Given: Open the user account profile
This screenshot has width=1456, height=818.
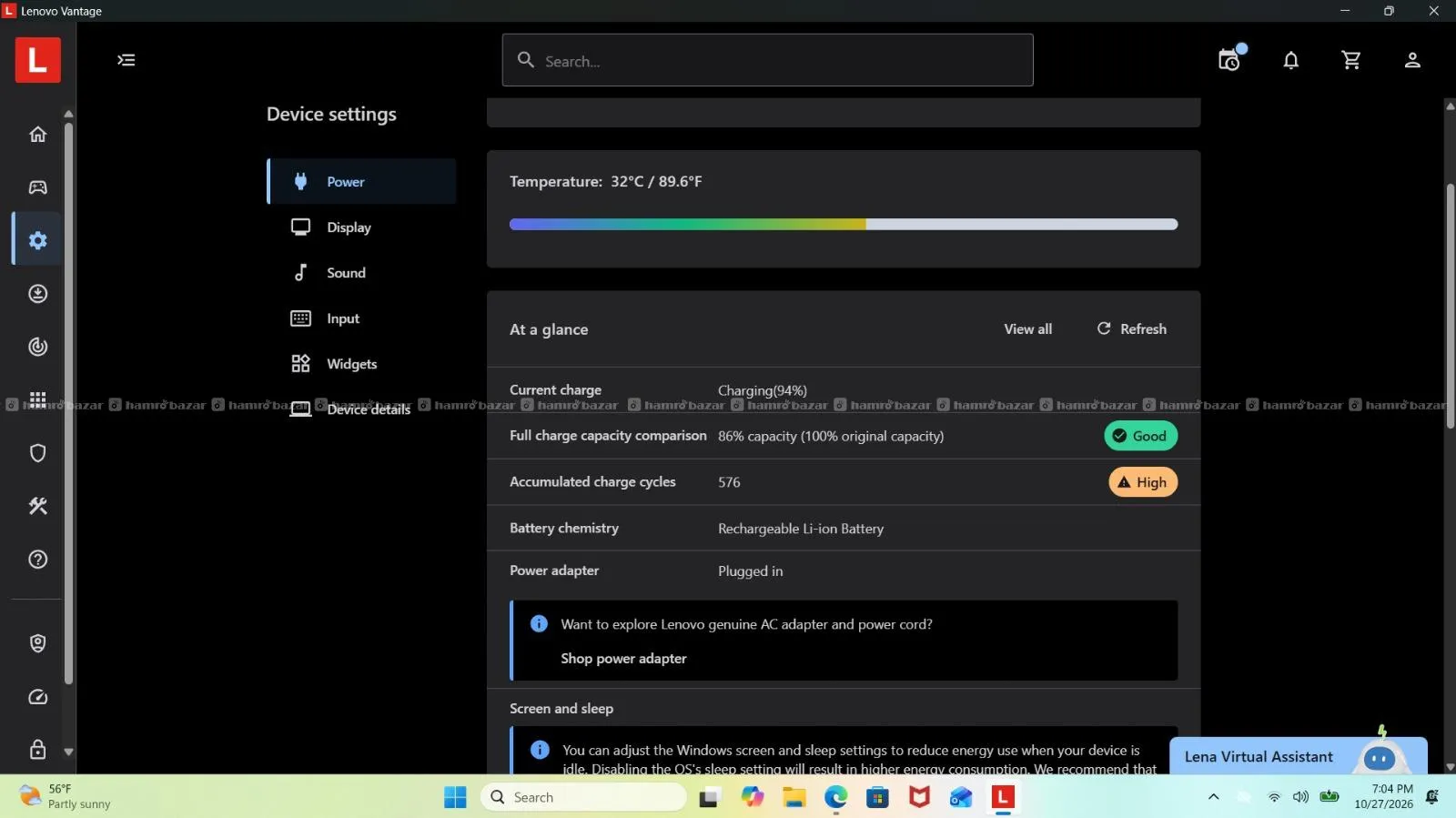Looking at the screenshot, I should (x=1412, y=60).
